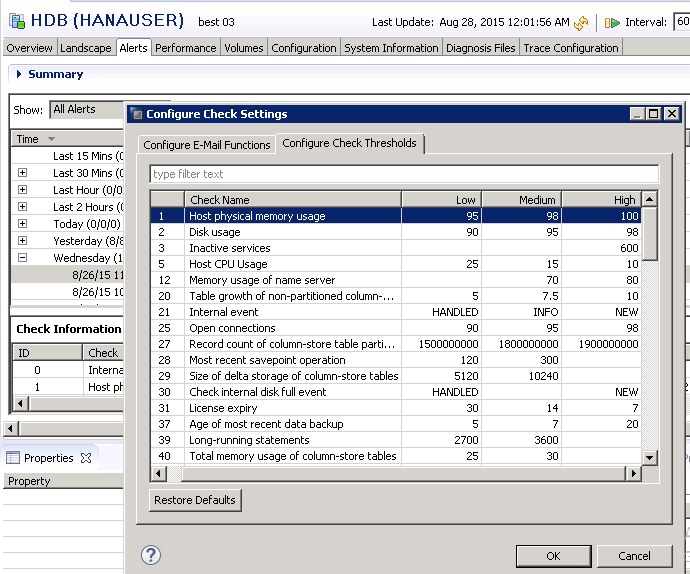
Task: Click the type filter text field
Action: click(404, 174)
